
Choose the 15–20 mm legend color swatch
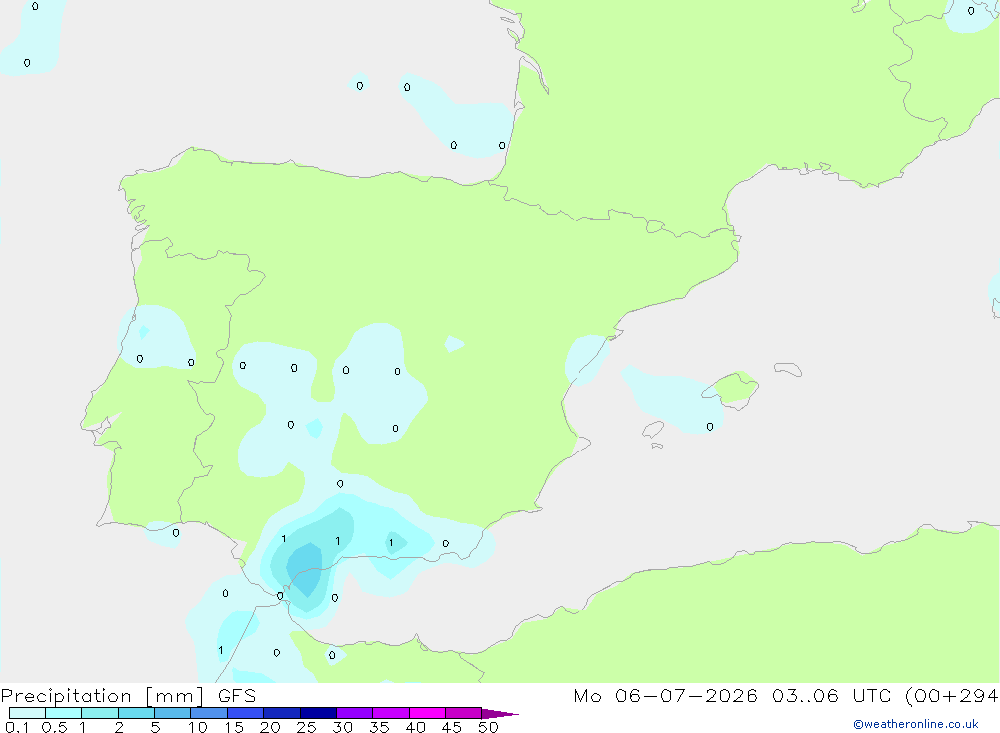(x=246, y=713)
